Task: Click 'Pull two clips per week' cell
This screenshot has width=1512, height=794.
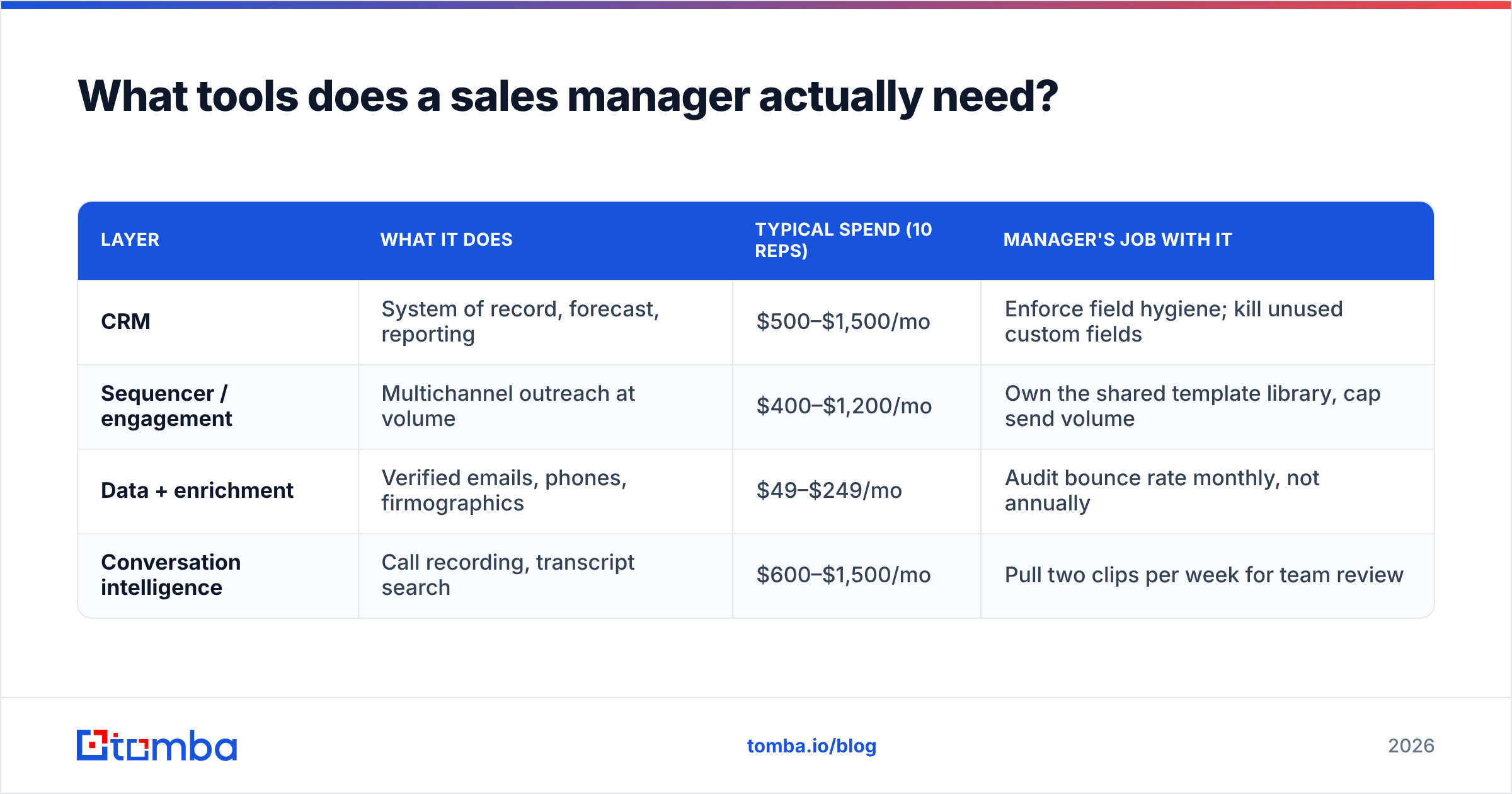Action: [x=1204, y=575]
